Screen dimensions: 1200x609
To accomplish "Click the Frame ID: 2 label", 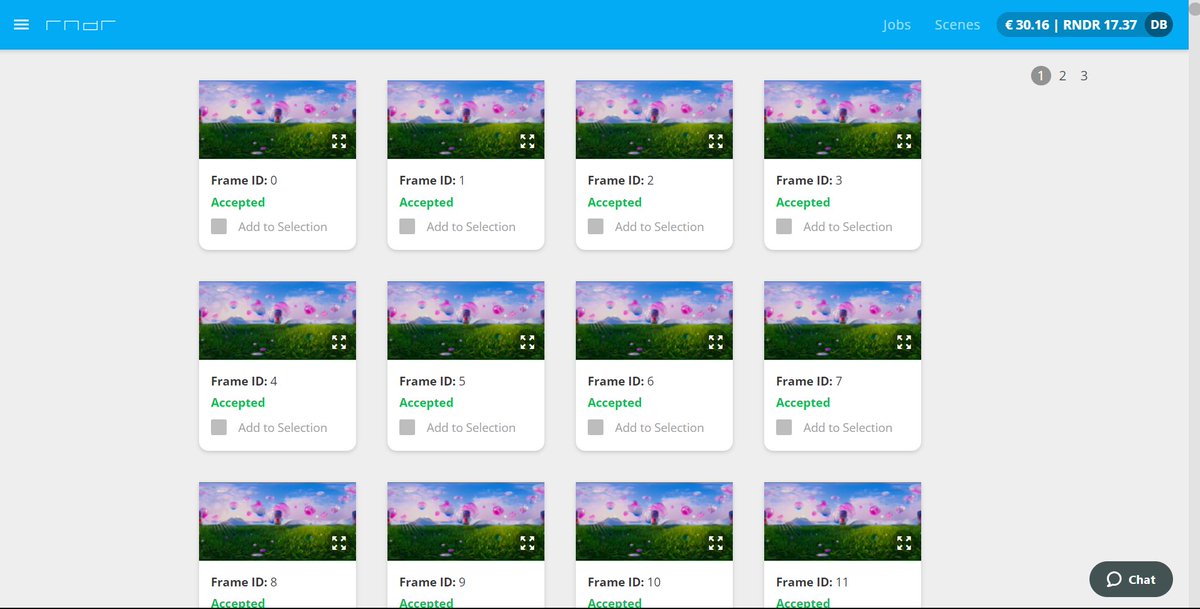I will click(621, 181).
